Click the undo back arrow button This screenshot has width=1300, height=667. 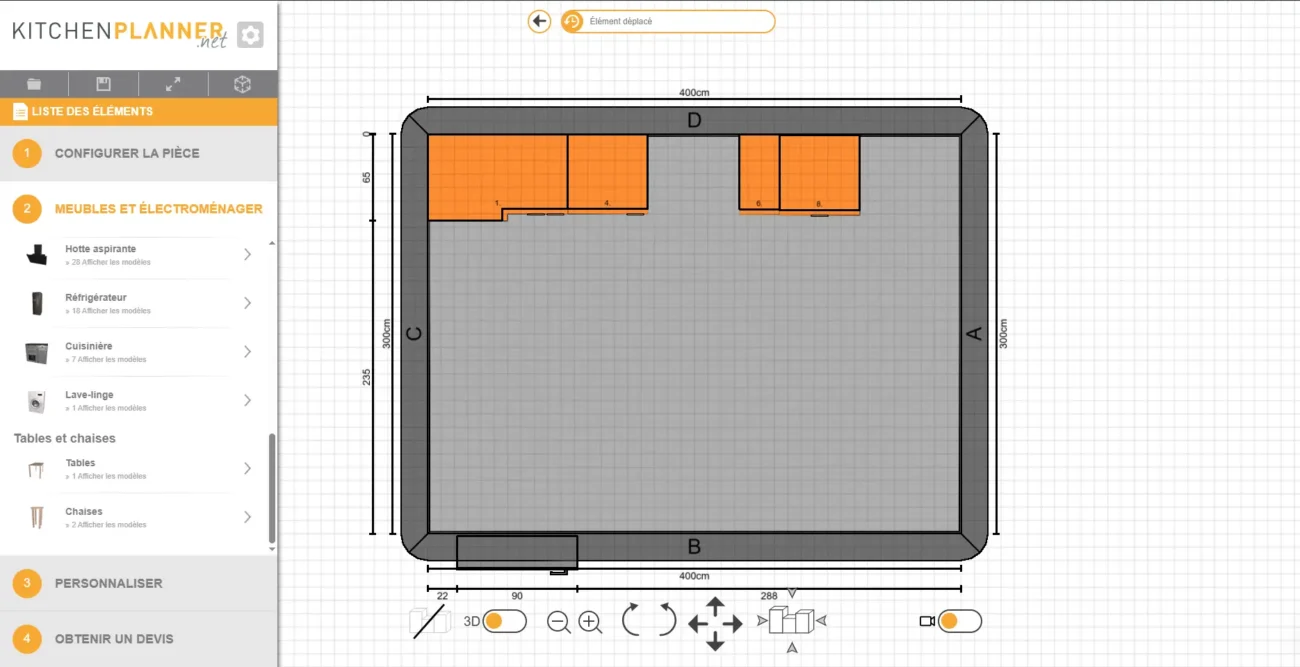point(539,21)
